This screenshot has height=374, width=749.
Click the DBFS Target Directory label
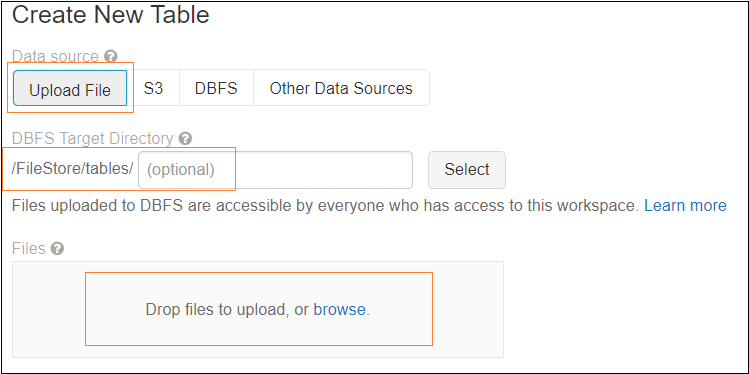point(92,139)
